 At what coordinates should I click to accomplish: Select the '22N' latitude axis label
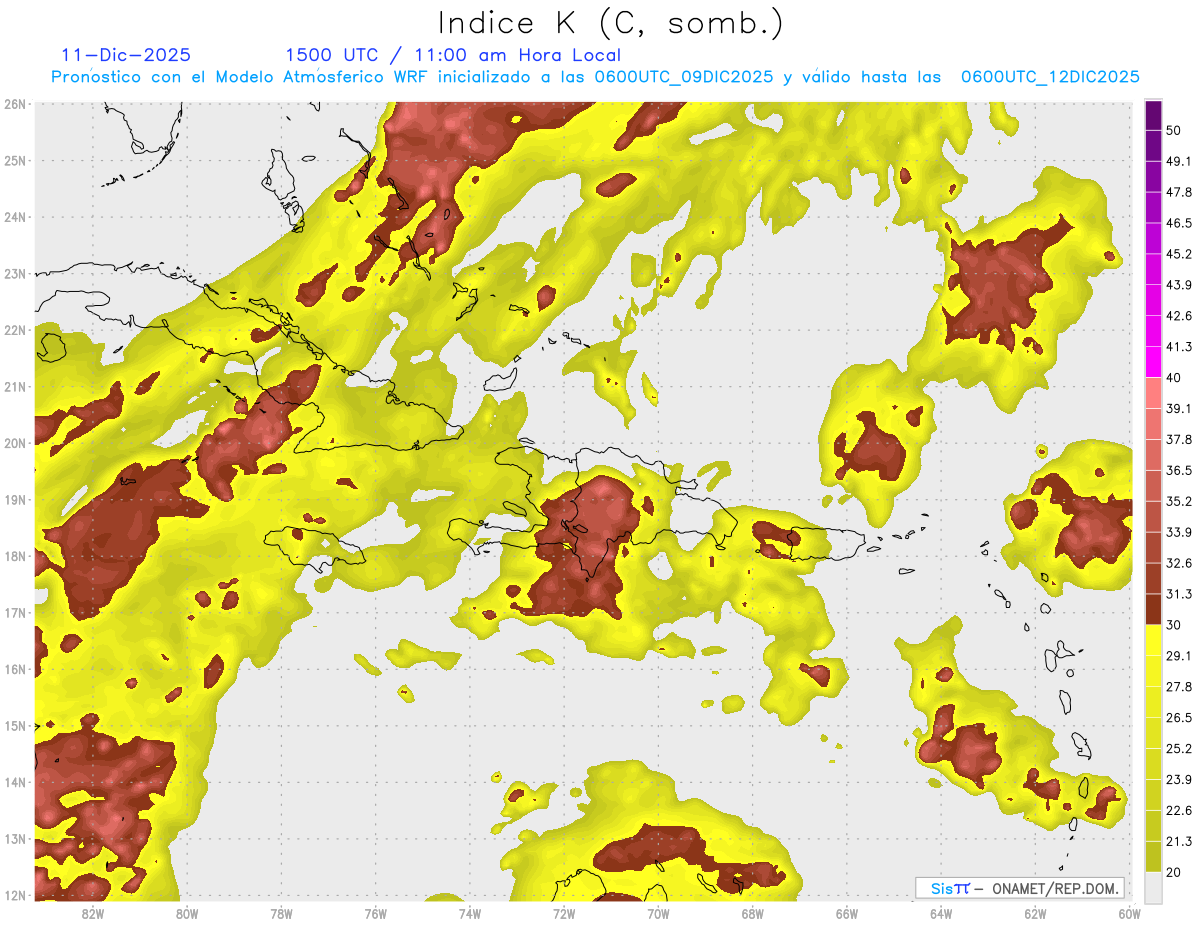15,330
